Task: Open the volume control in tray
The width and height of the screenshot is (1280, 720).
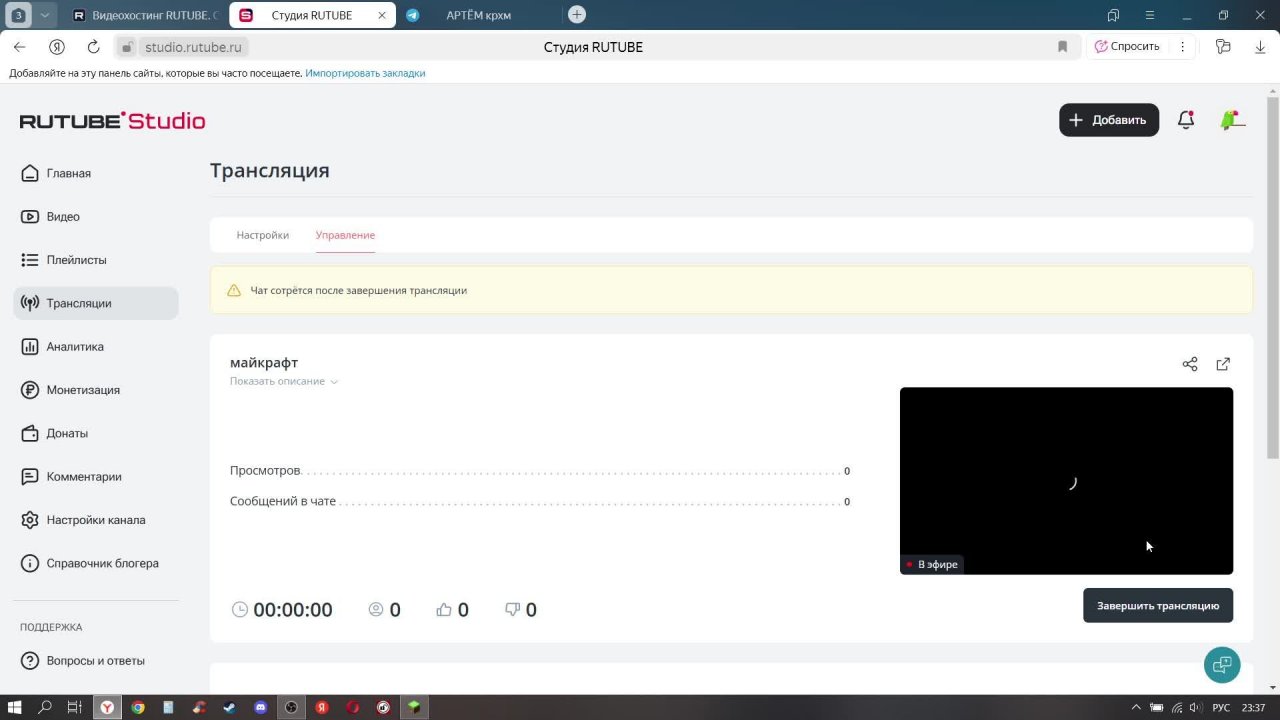Action: pos(1195,708)
